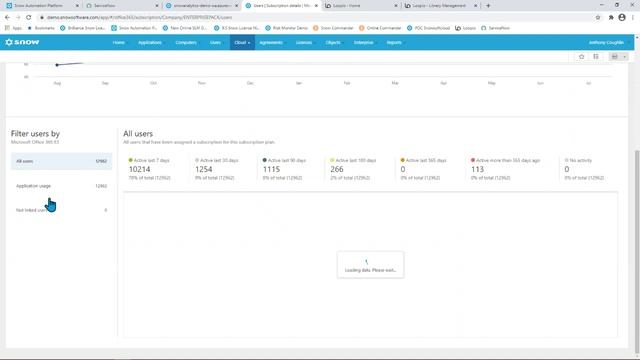Screen dimensions: 640x360
Task: Open the Snow Automation P... bookmark
Action: click(x=134, y=28)
